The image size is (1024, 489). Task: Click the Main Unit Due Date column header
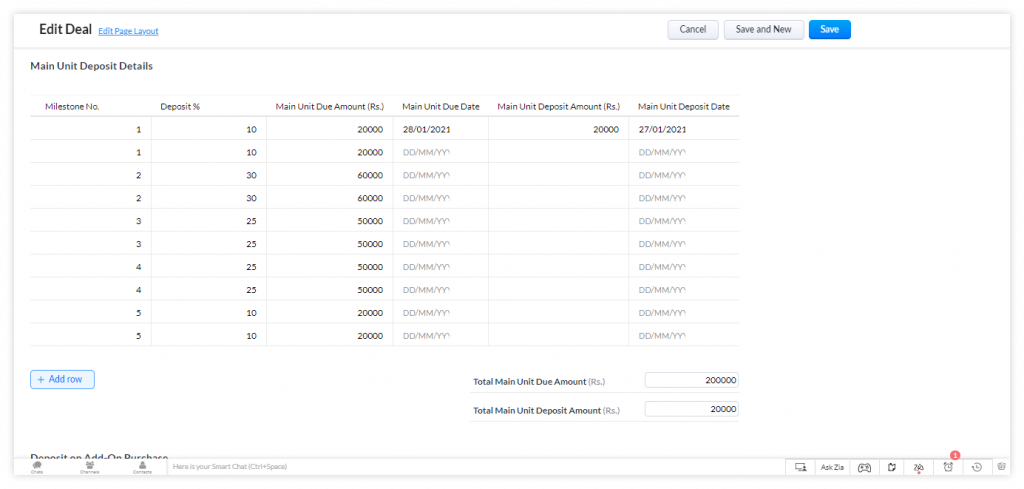click(441, 106)
